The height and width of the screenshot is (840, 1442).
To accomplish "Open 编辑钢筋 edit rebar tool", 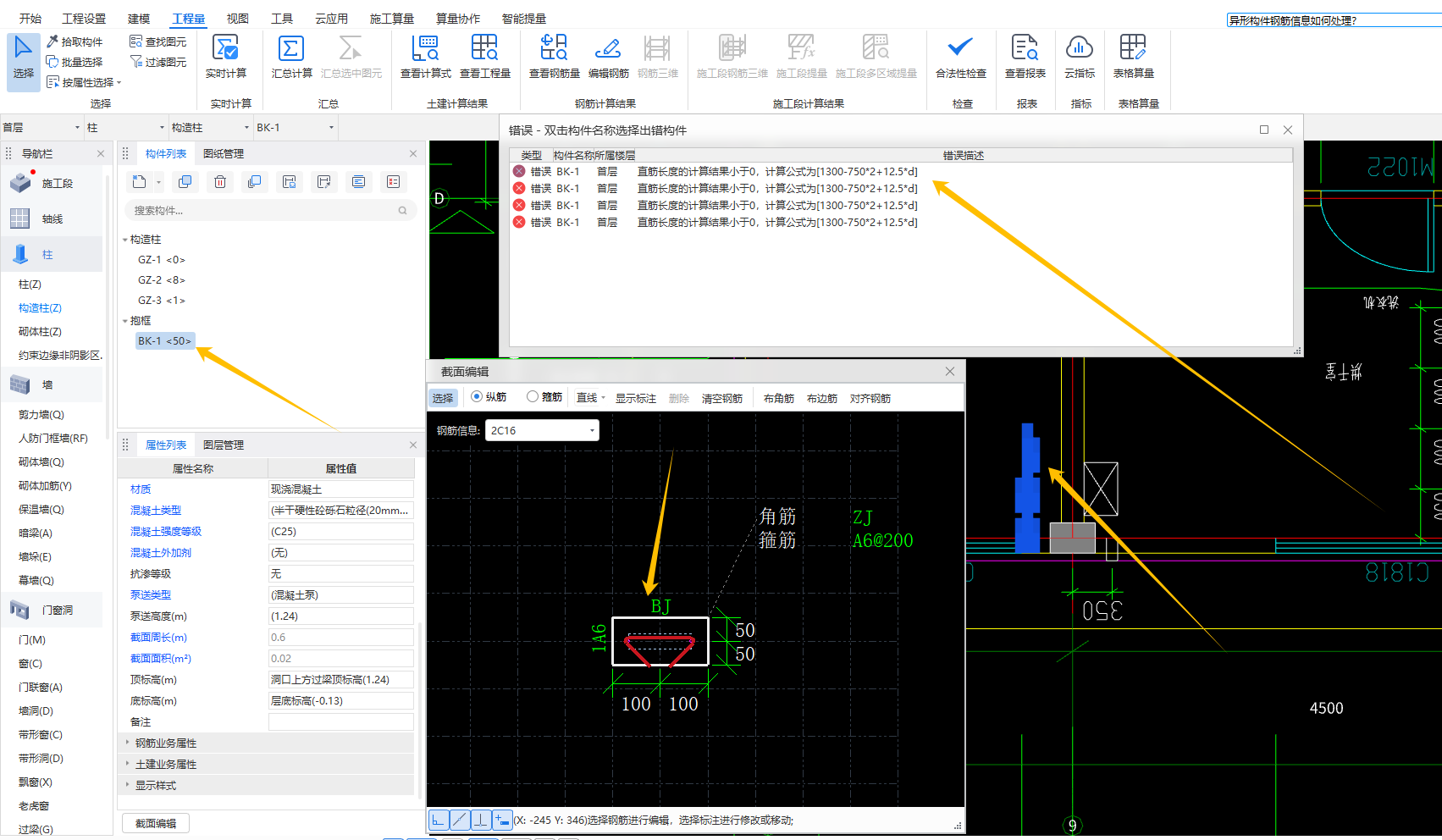I will 609,57.
